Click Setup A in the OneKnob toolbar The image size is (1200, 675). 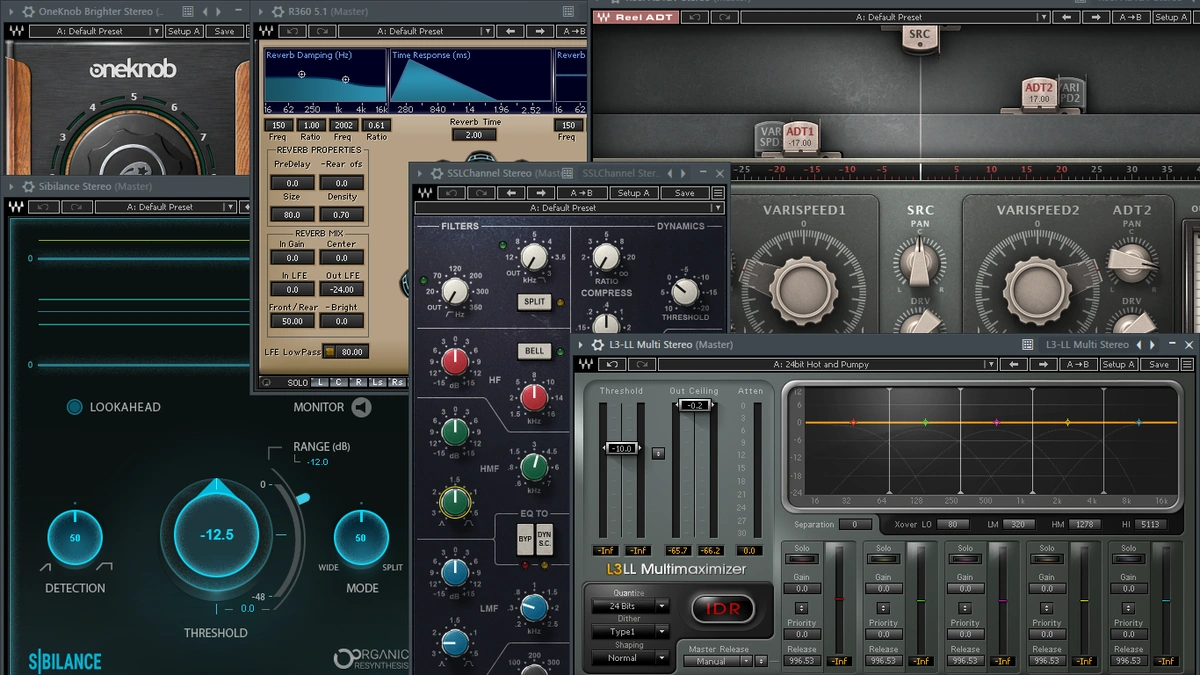185,31
